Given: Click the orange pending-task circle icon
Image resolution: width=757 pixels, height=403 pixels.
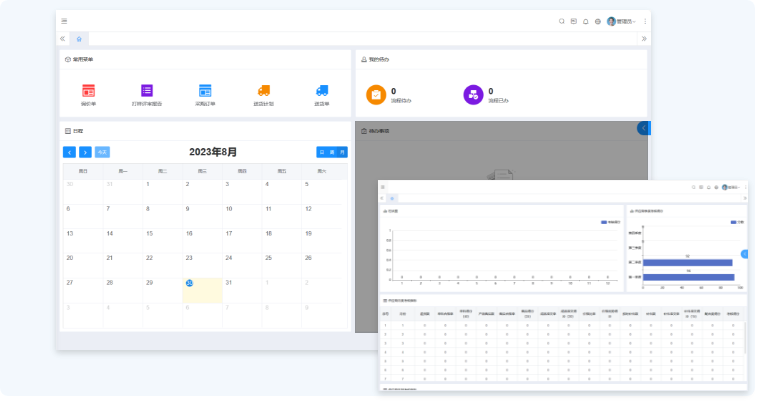Looking at the screenshot, I should [375, 94].
